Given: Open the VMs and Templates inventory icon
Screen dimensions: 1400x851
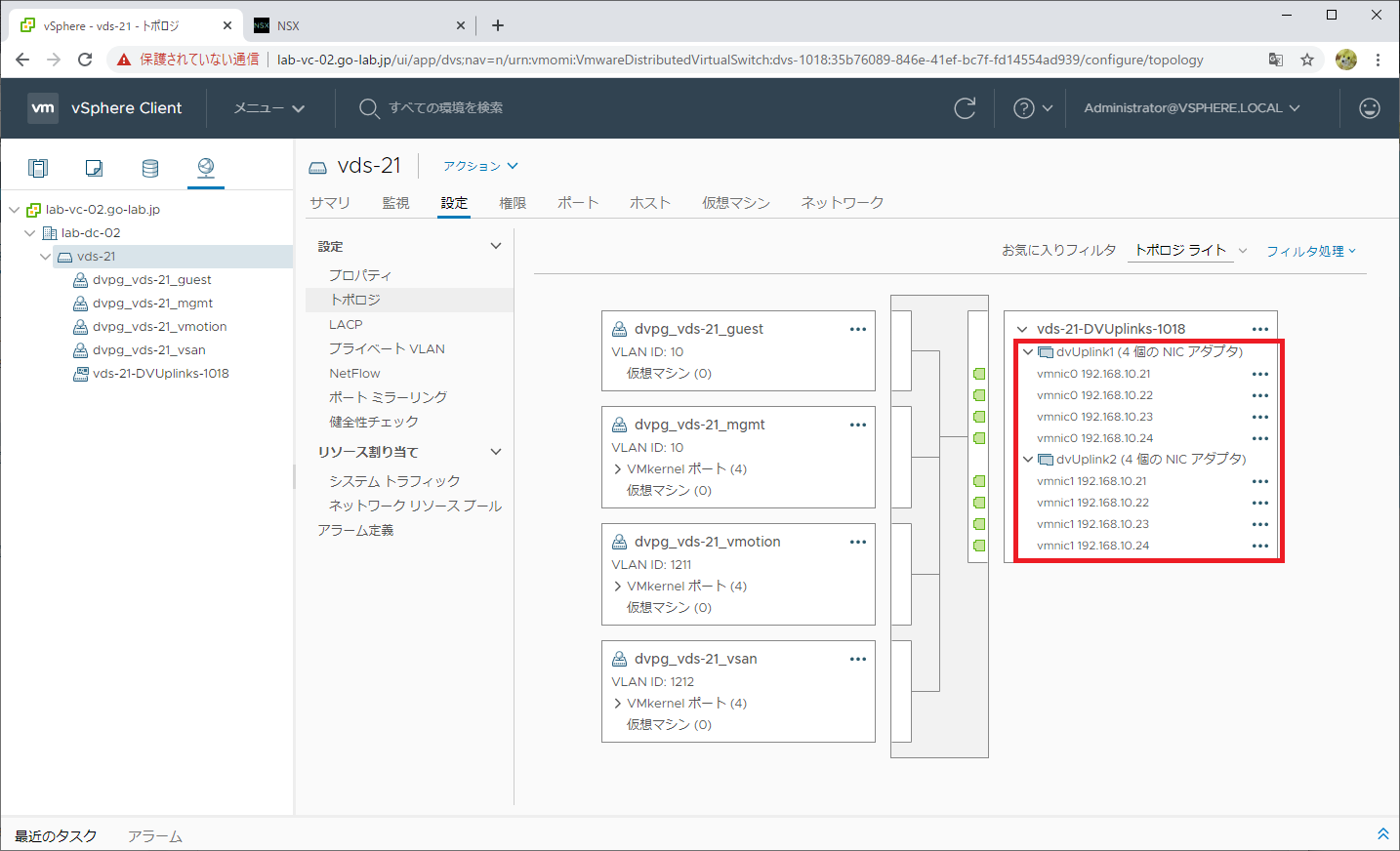Looking at the screenshot, I should coord(94,168).
